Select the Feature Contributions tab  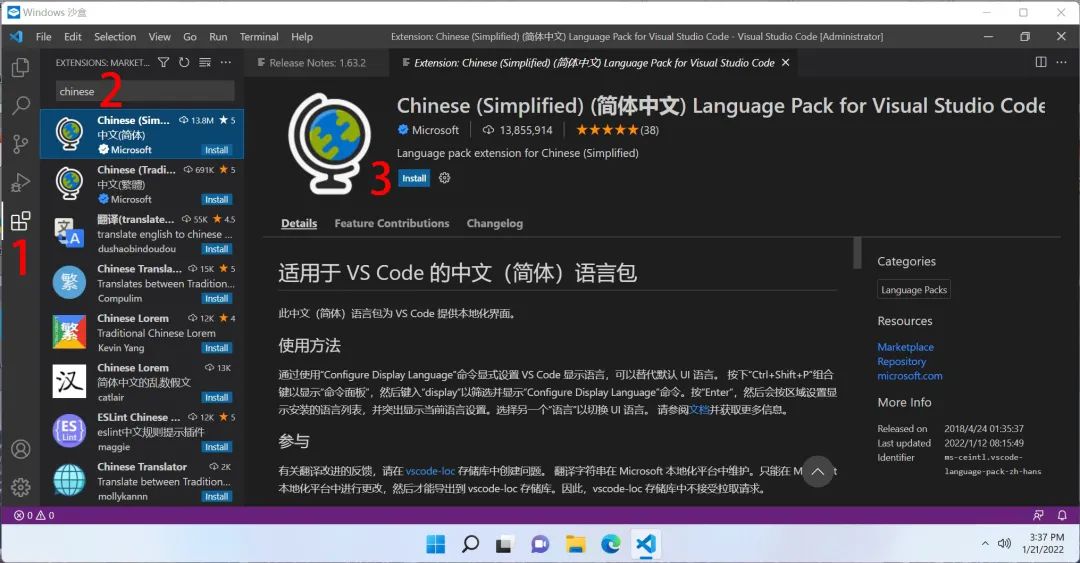point(391,223)
